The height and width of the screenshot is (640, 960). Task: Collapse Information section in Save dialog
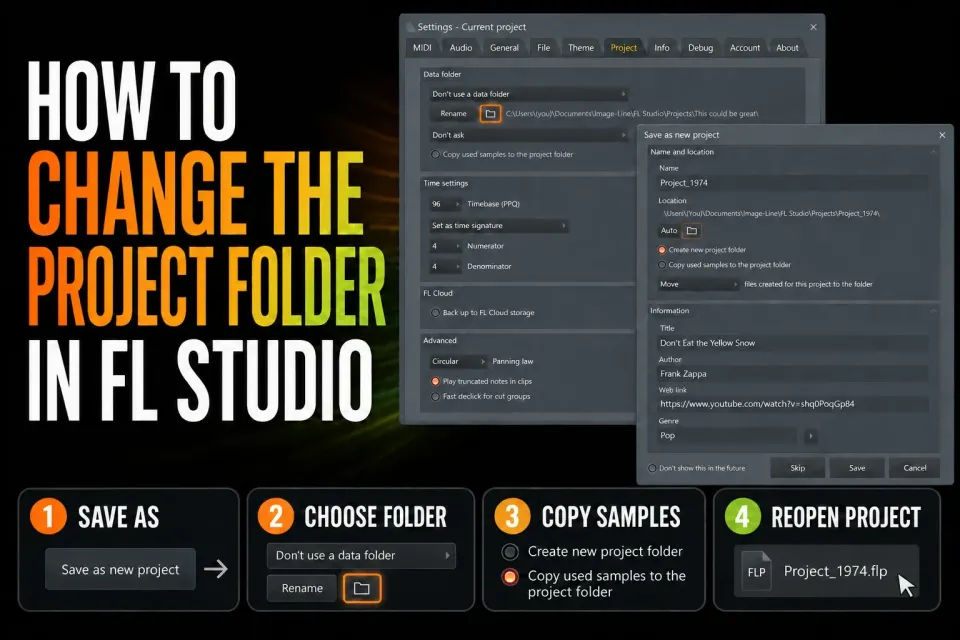point(934,311)
